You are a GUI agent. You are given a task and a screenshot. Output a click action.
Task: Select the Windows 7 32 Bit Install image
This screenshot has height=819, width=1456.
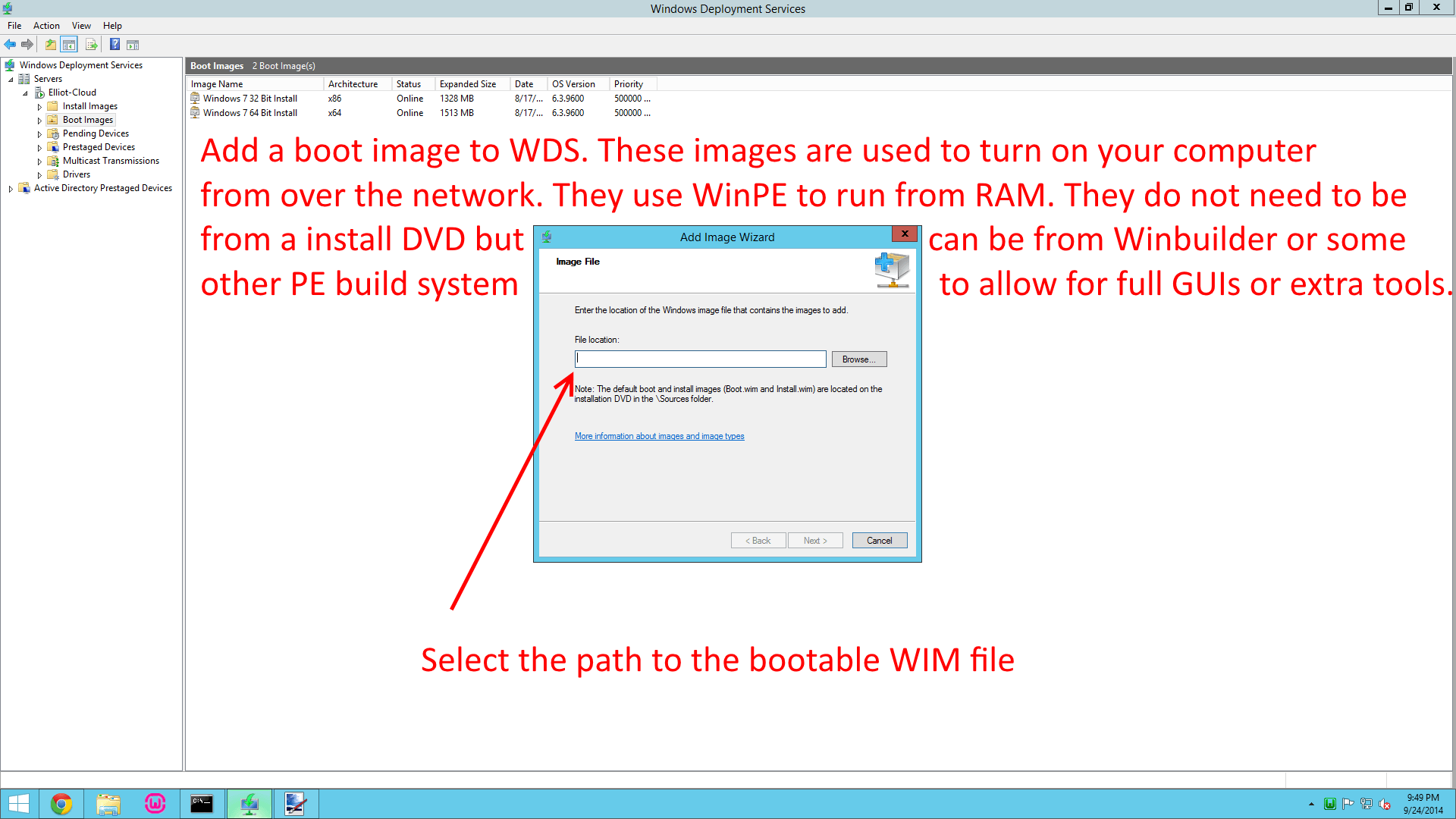[x=250, y=97]
